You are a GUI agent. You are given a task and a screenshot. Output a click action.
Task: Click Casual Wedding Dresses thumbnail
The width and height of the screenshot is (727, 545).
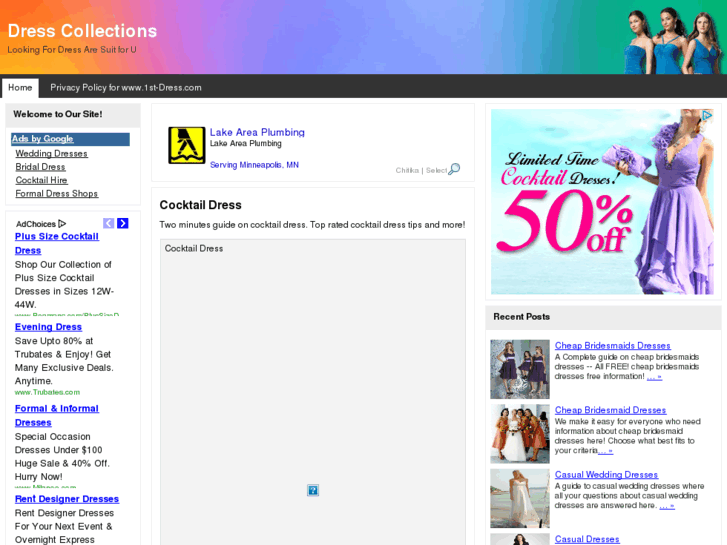pyautogui.click(x=520, y=498)
